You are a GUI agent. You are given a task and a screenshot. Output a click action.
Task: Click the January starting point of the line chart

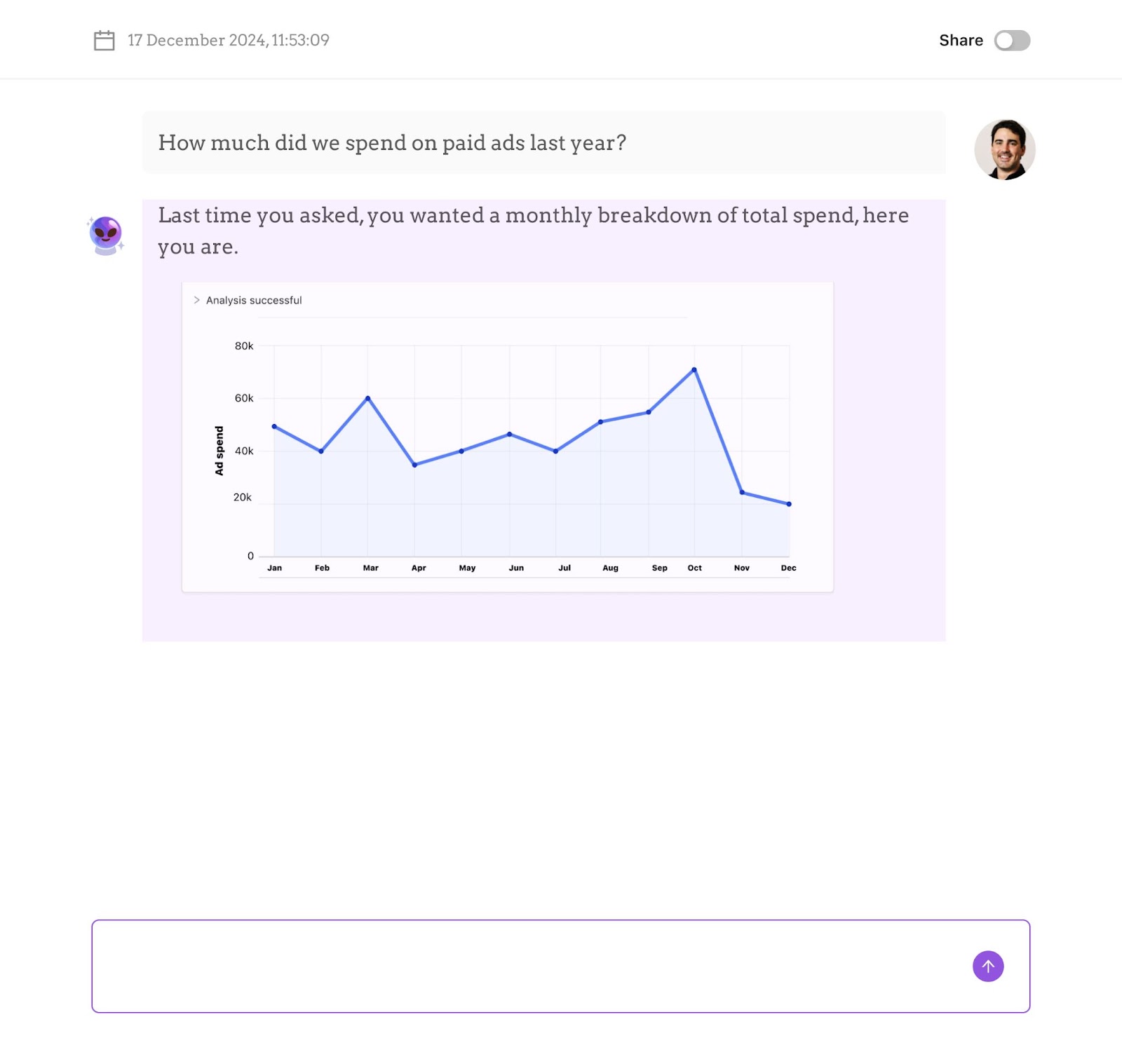pyautogui.click(x=274, y=425)
